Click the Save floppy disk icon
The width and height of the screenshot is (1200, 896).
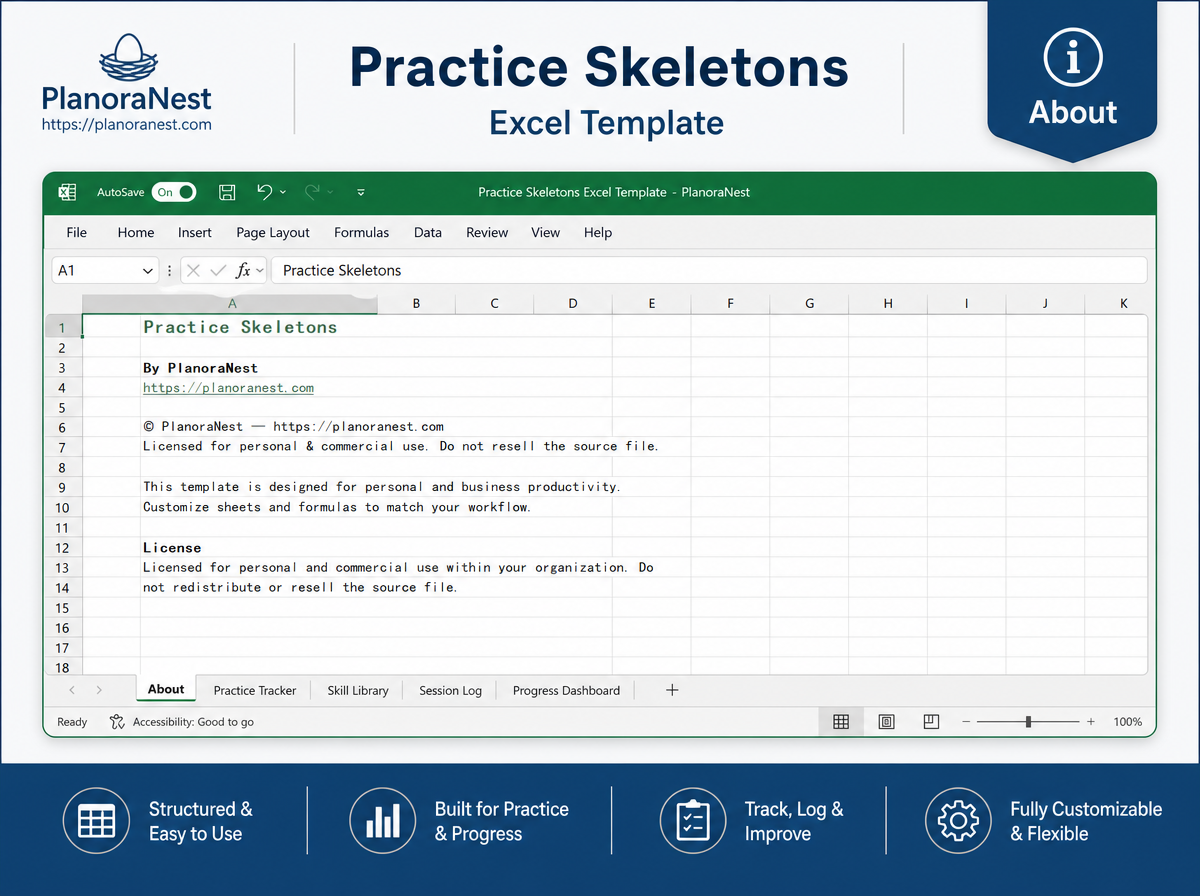pos(227,192)
